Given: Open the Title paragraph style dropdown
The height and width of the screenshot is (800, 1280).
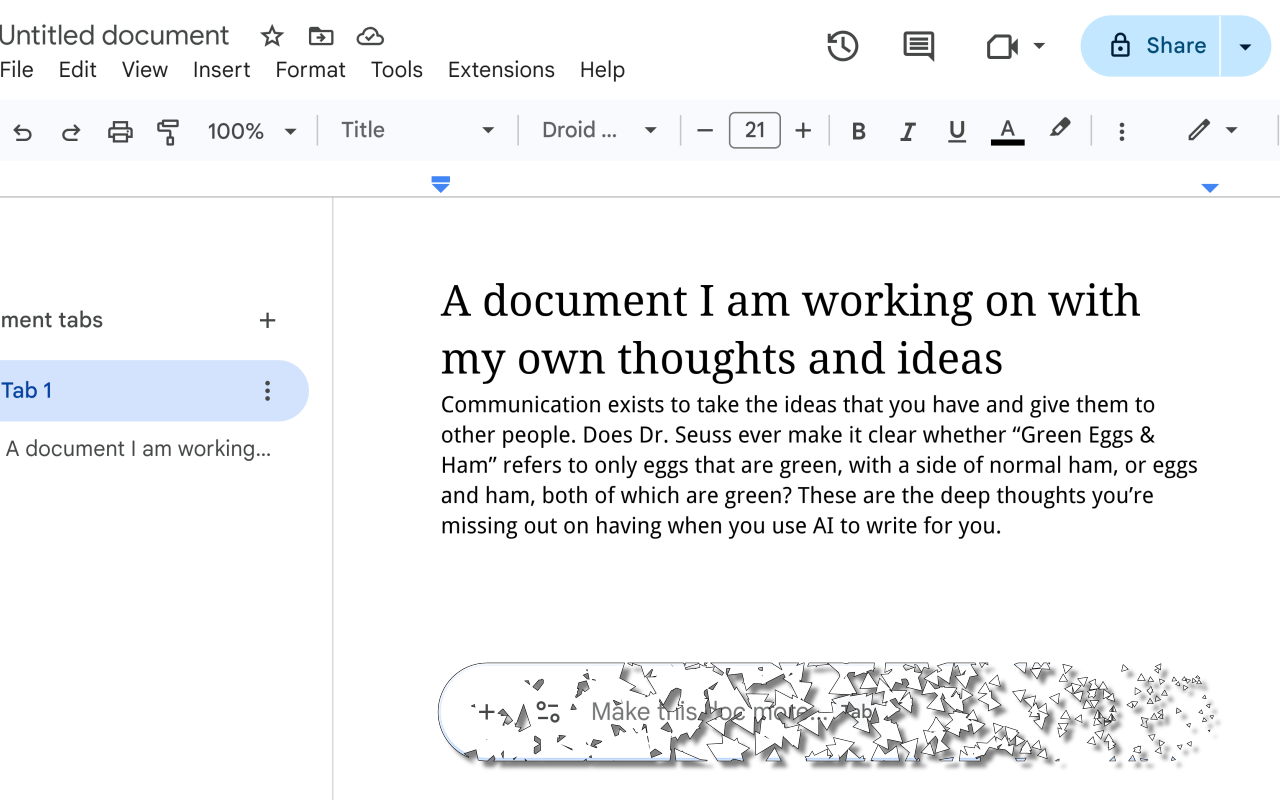Looking at the screenshot, I should coord(418,130).
